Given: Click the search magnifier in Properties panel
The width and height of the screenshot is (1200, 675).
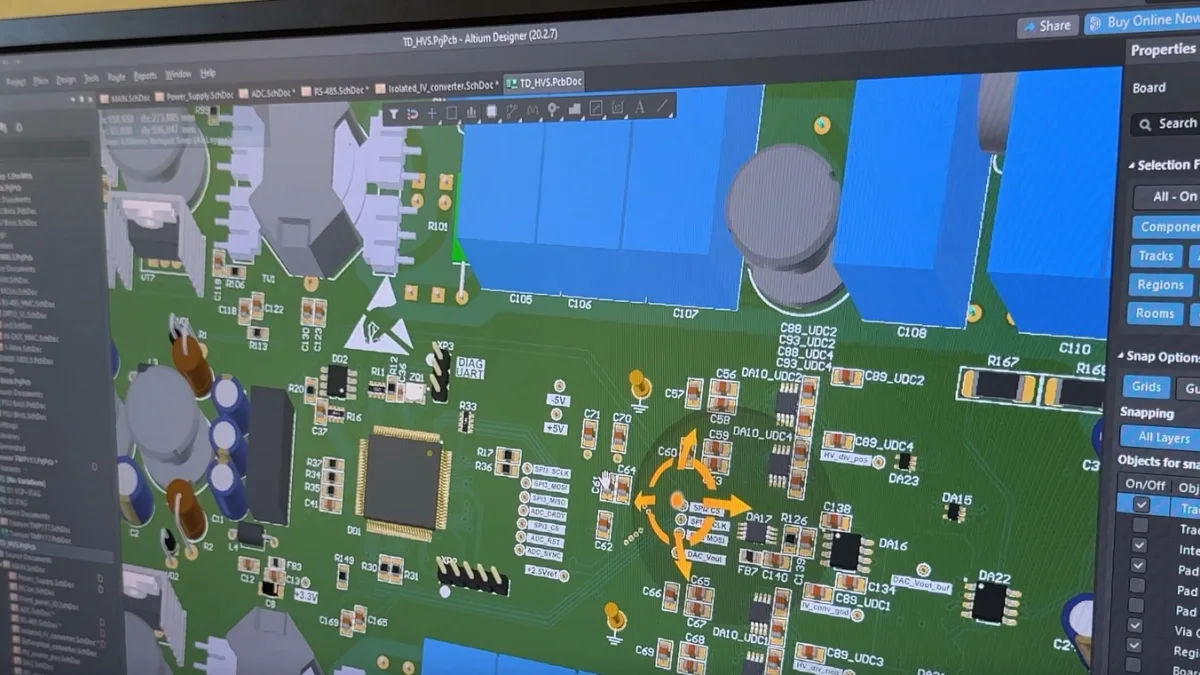Looking at the screenshot, I should click(1144, 124).
